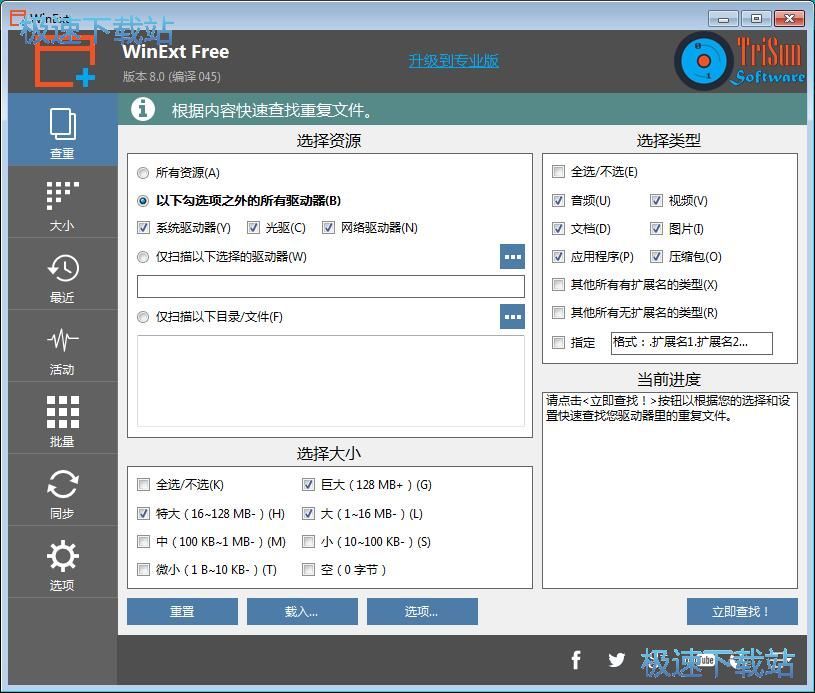
Task: Open the 升级到专业版 upgrade link
Action: [453, 60]
